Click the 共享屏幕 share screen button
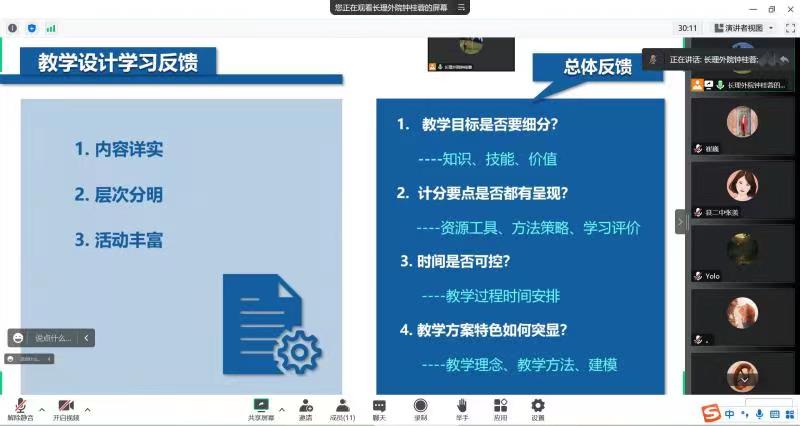The width and height of the screenshot is (800, 426). coord(261,408)
